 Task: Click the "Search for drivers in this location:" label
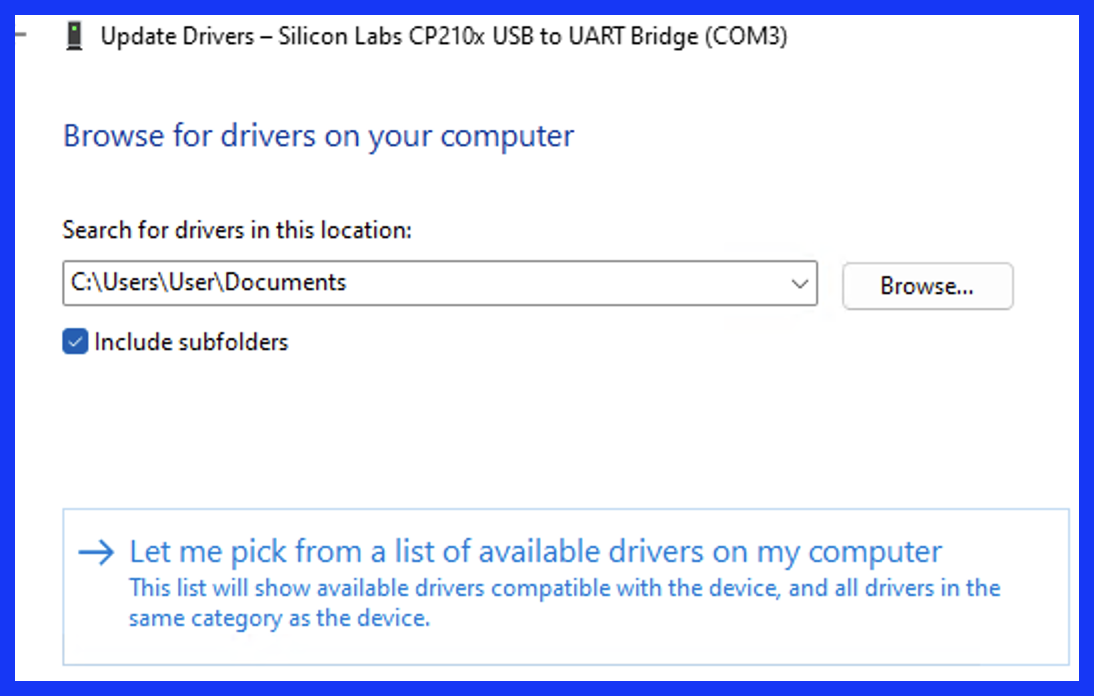(237, 229)
